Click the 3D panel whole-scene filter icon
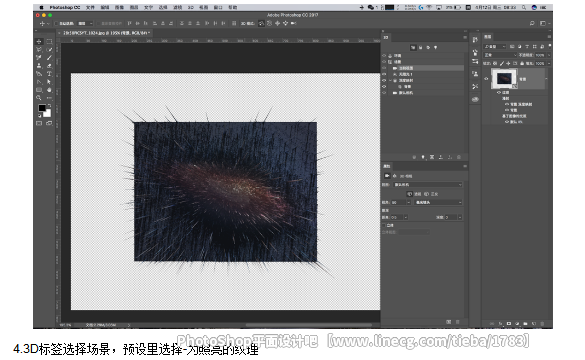The image size is (585, 360). coord(413,47)
